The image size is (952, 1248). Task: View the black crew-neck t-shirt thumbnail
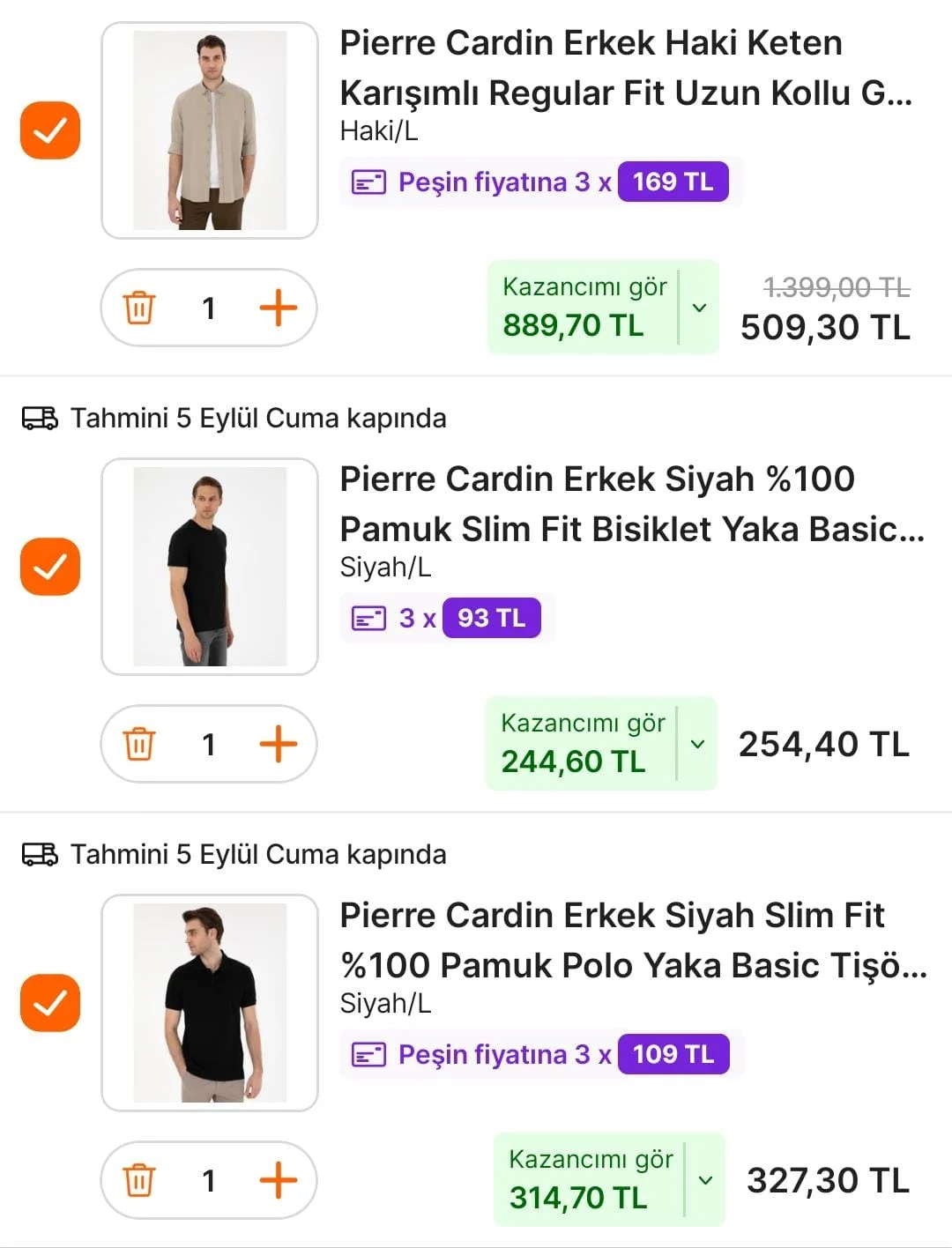click(x=210, y=567)
